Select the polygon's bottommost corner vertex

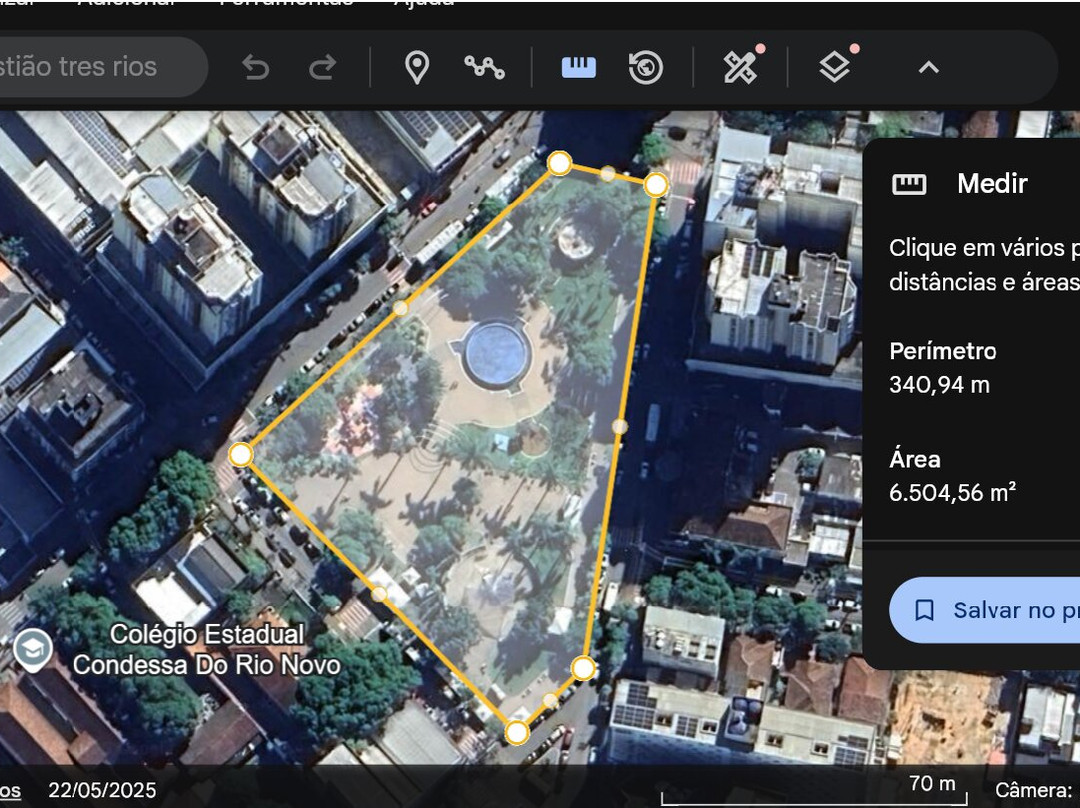tap(516, 732)
